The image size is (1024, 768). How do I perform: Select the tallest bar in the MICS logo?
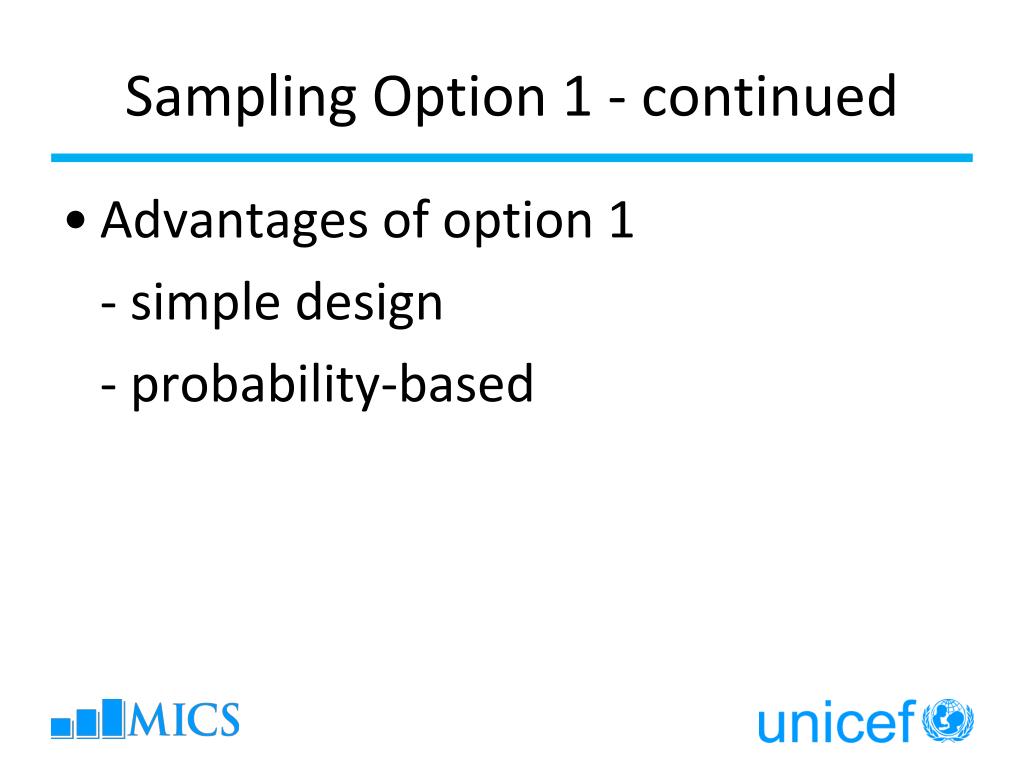pos(113,718)
